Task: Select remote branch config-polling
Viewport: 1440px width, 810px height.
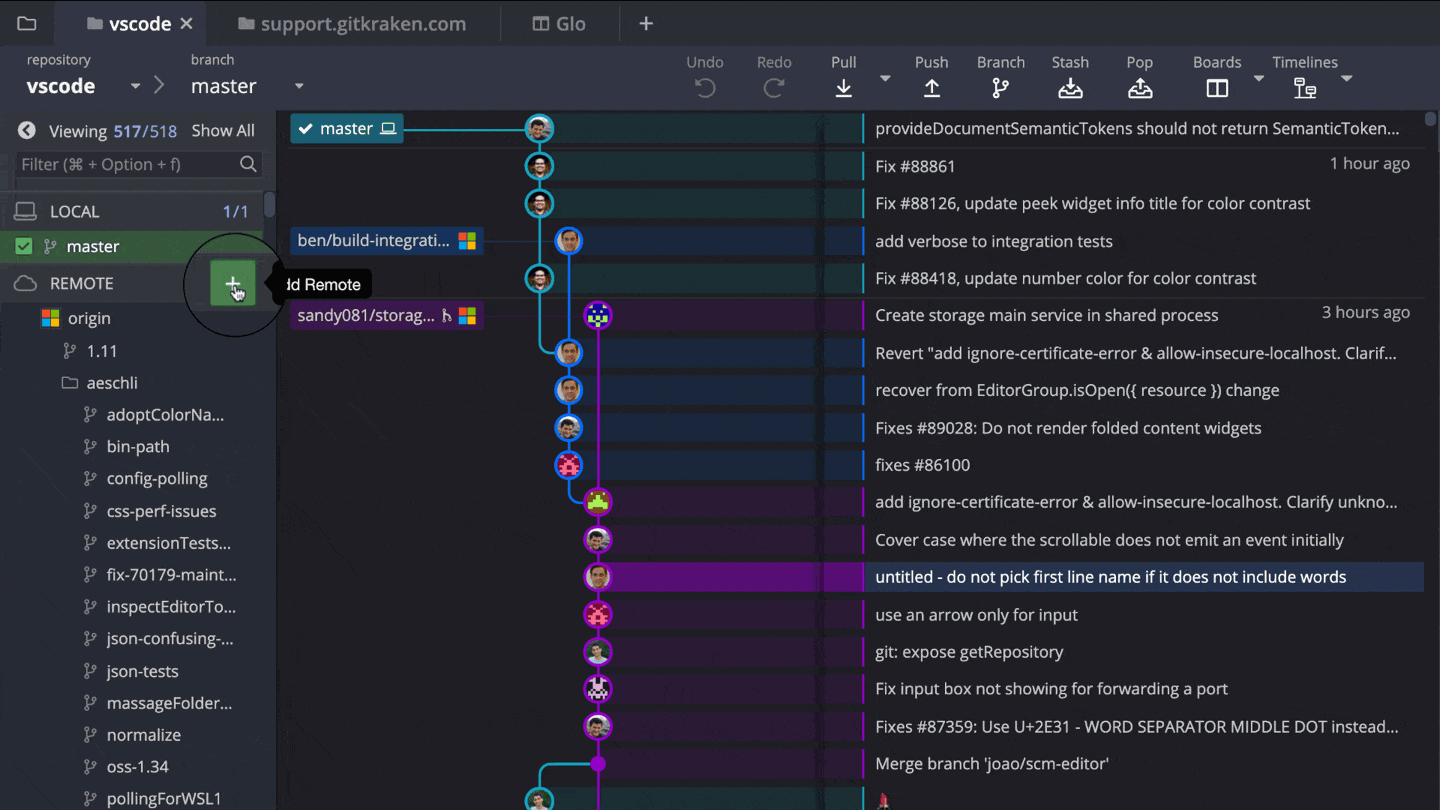Action: click(157, 479)
